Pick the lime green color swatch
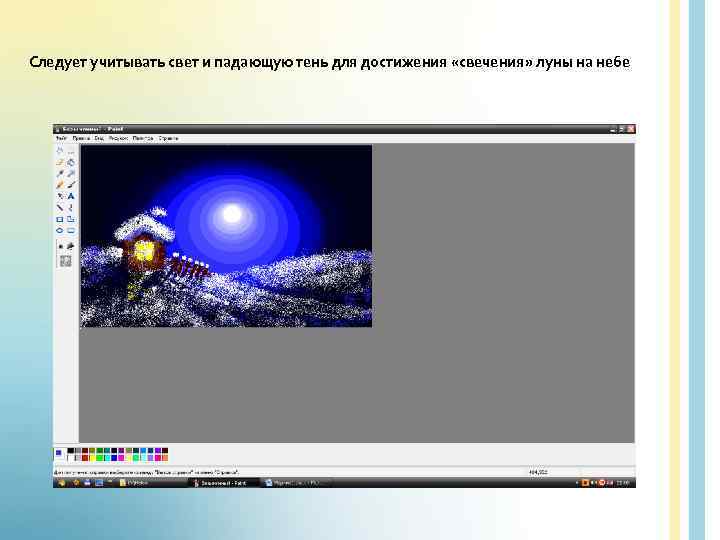The height and width of the screenshot is (540, 720). click(x=100, y=458)
